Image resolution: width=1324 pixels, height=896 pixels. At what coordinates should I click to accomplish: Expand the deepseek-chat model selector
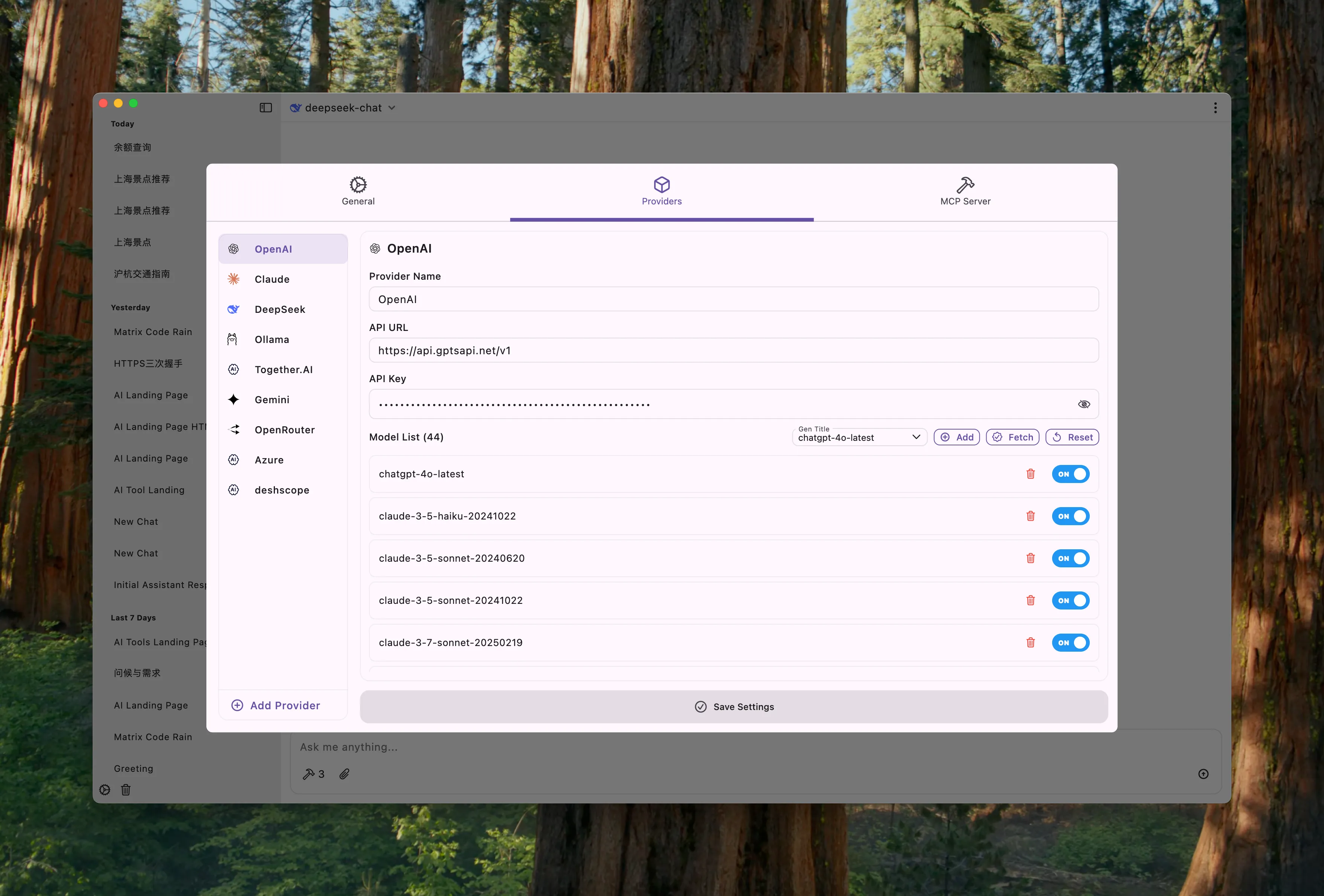coord(343,108)
